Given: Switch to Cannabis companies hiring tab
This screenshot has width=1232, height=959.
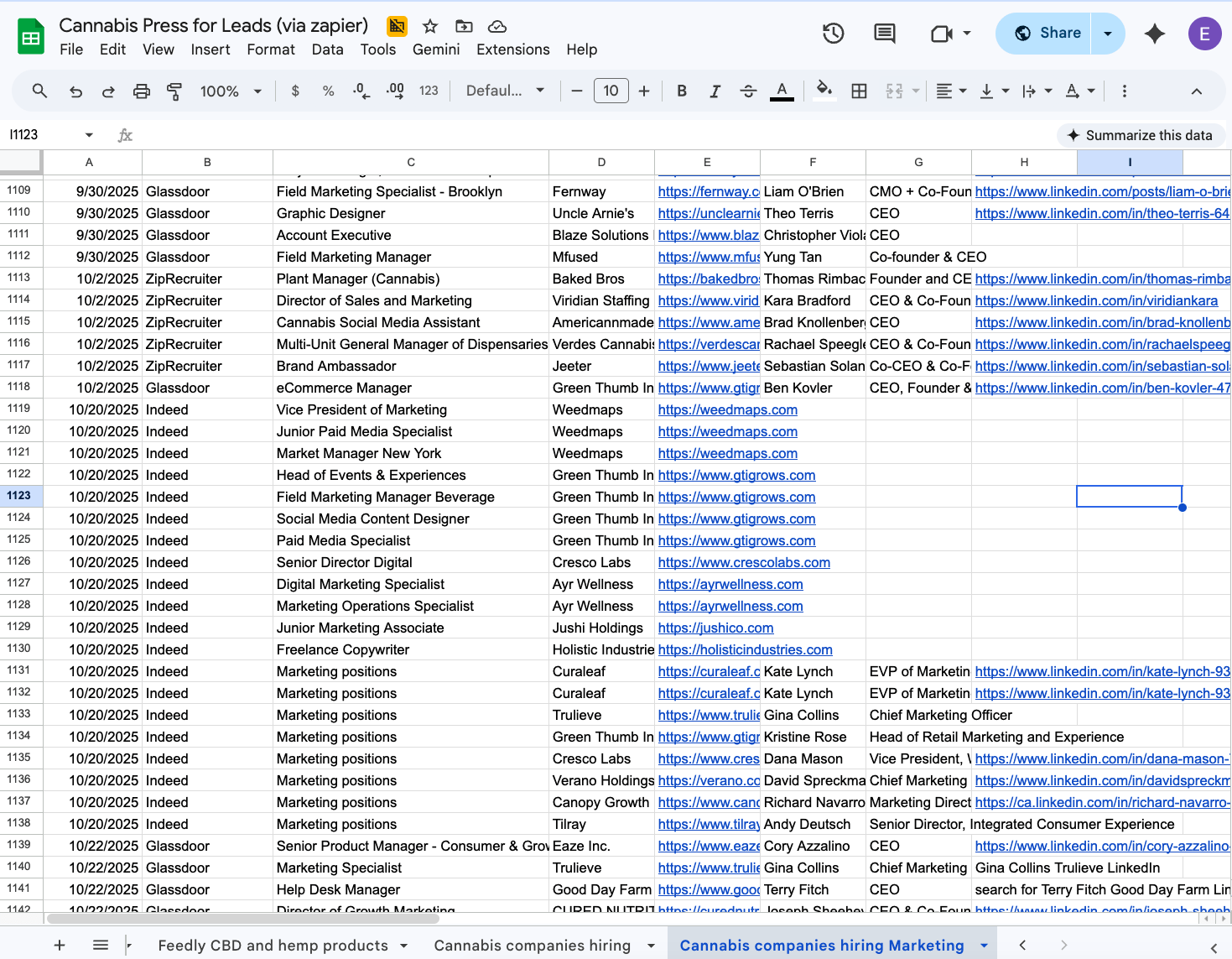Looking at the screenshot, I should 533,945.
